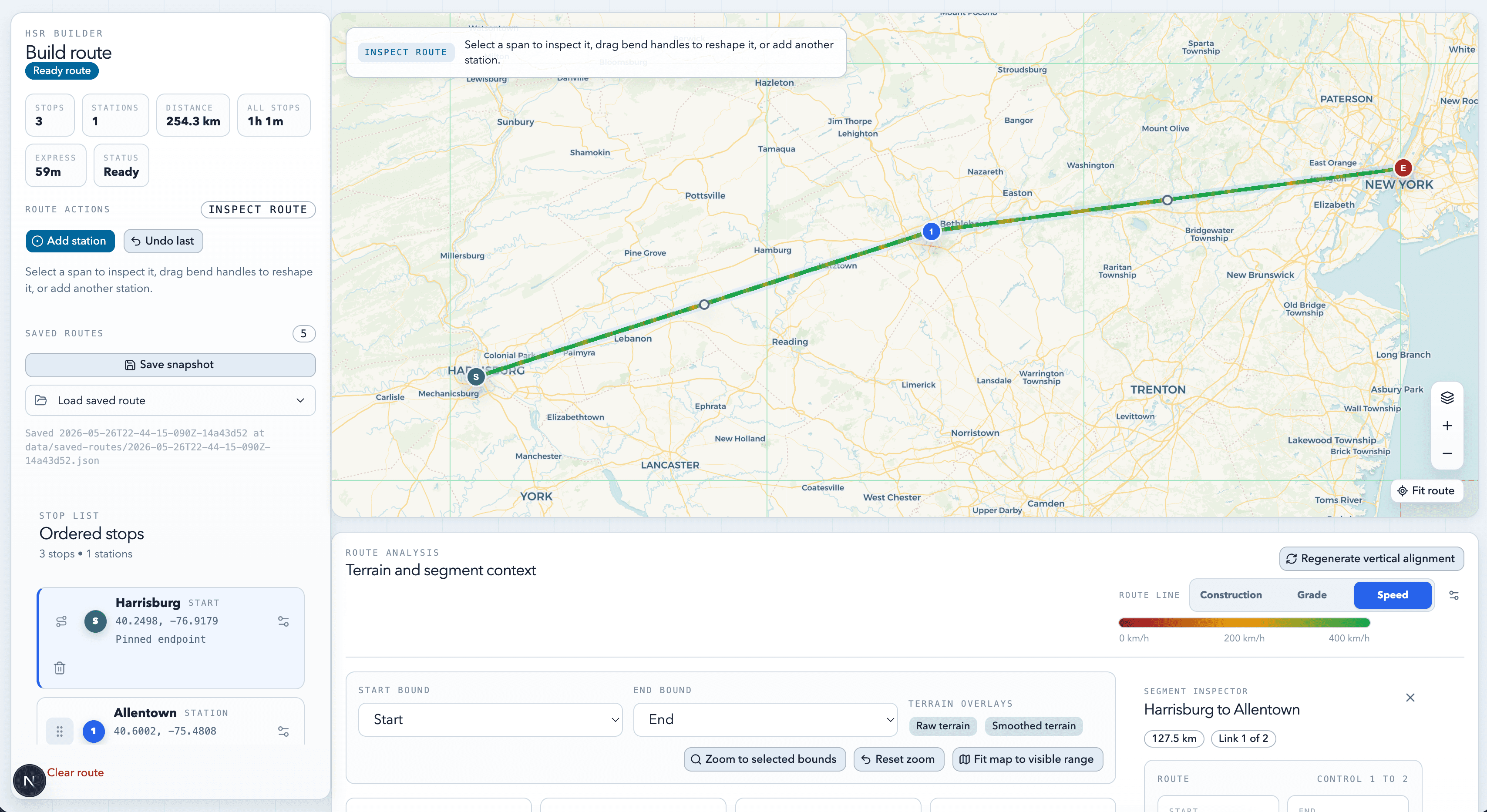
Task: Click the Ready route status pill
Action: 62,70
